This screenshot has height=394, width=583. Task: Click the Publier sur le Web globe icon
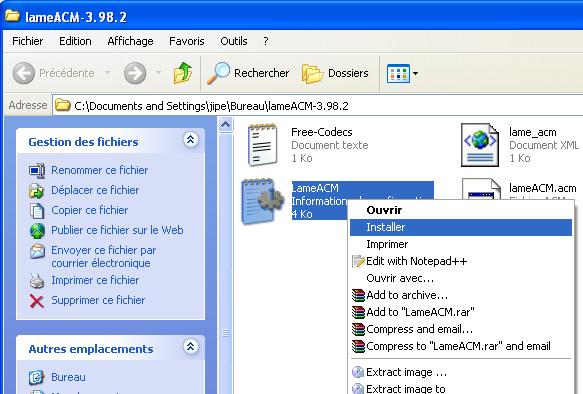(37, 230)
